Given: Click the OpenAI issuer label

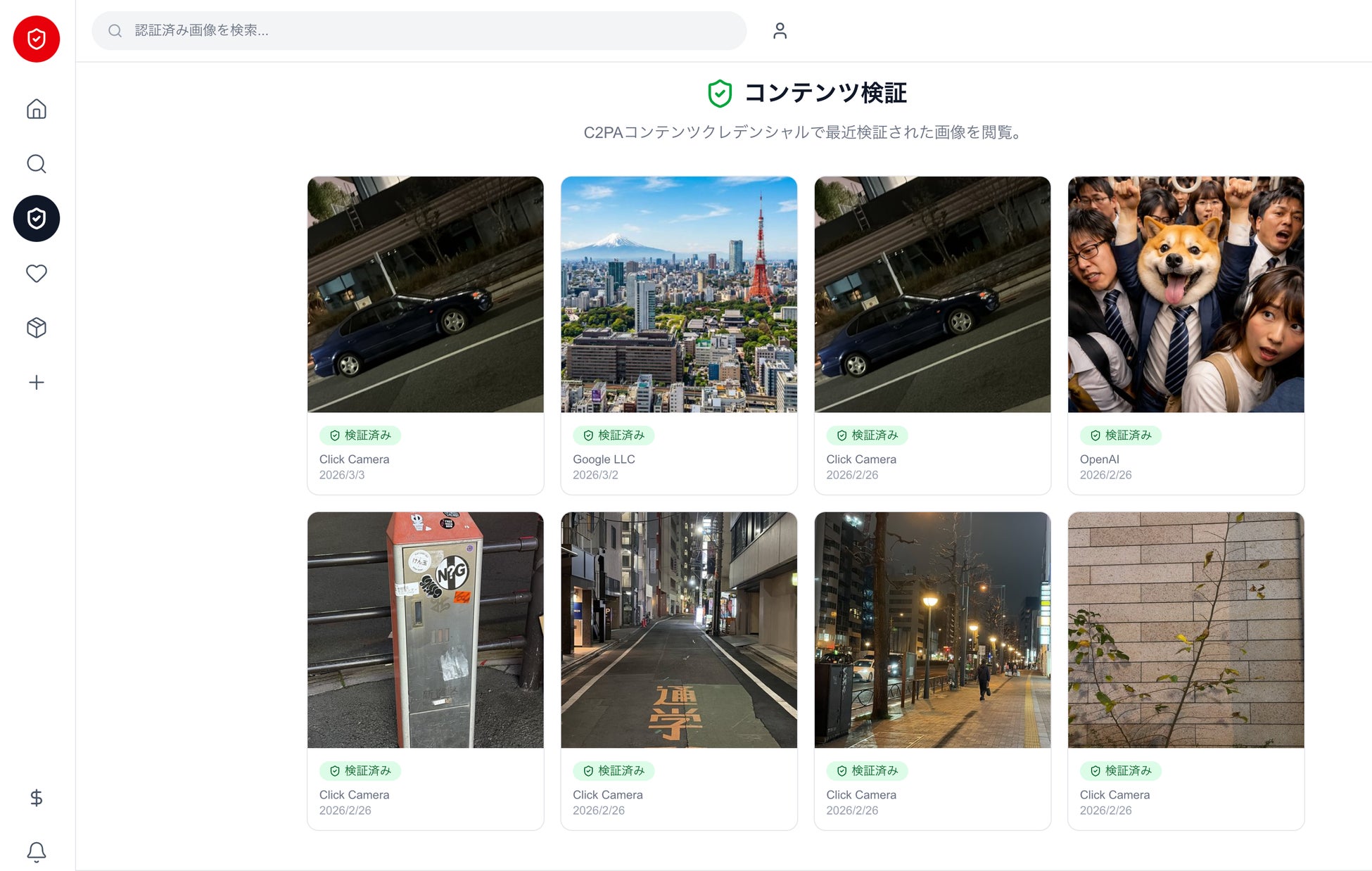Looking at the screenshot, I should coord(1099,459).
